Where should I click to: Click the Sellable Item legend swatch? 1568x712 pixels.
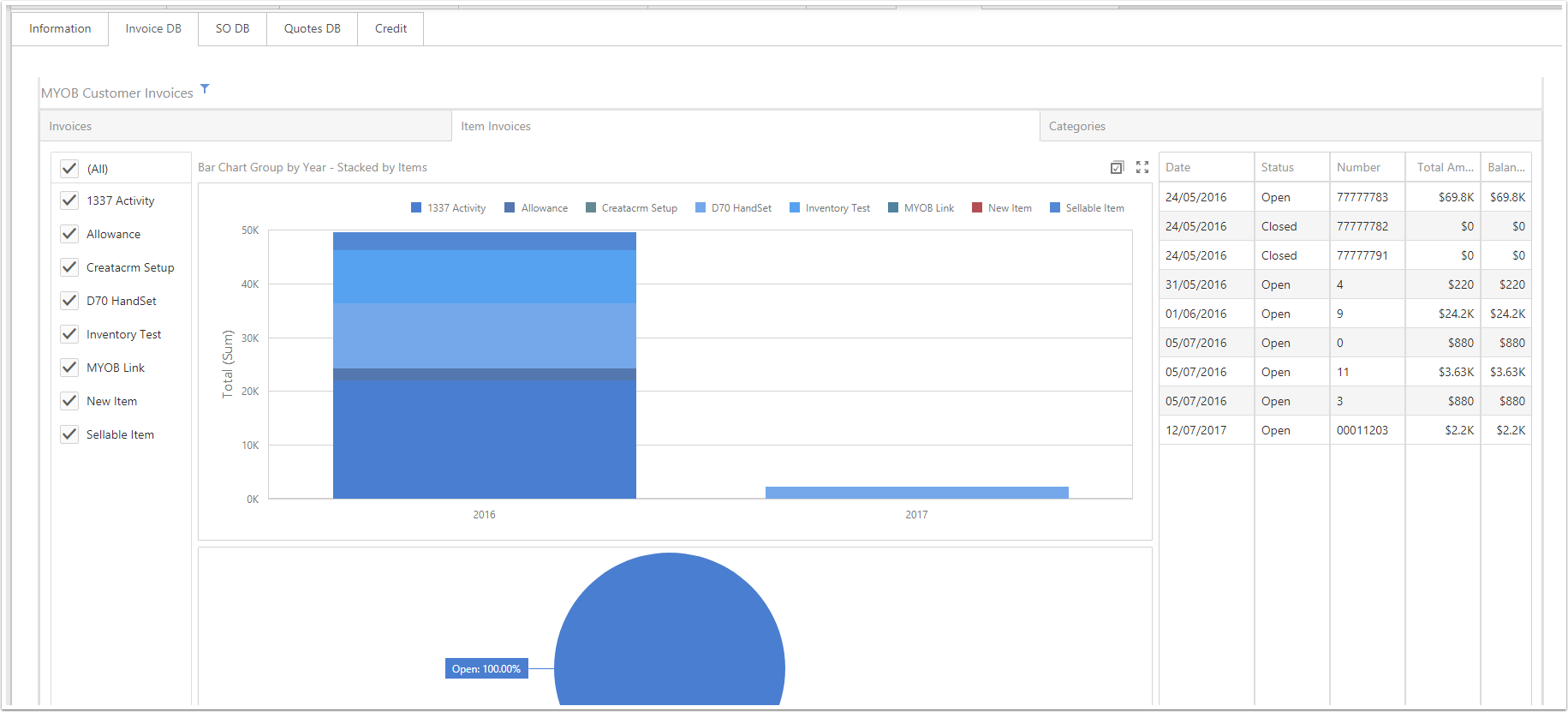pos(1055,207)
